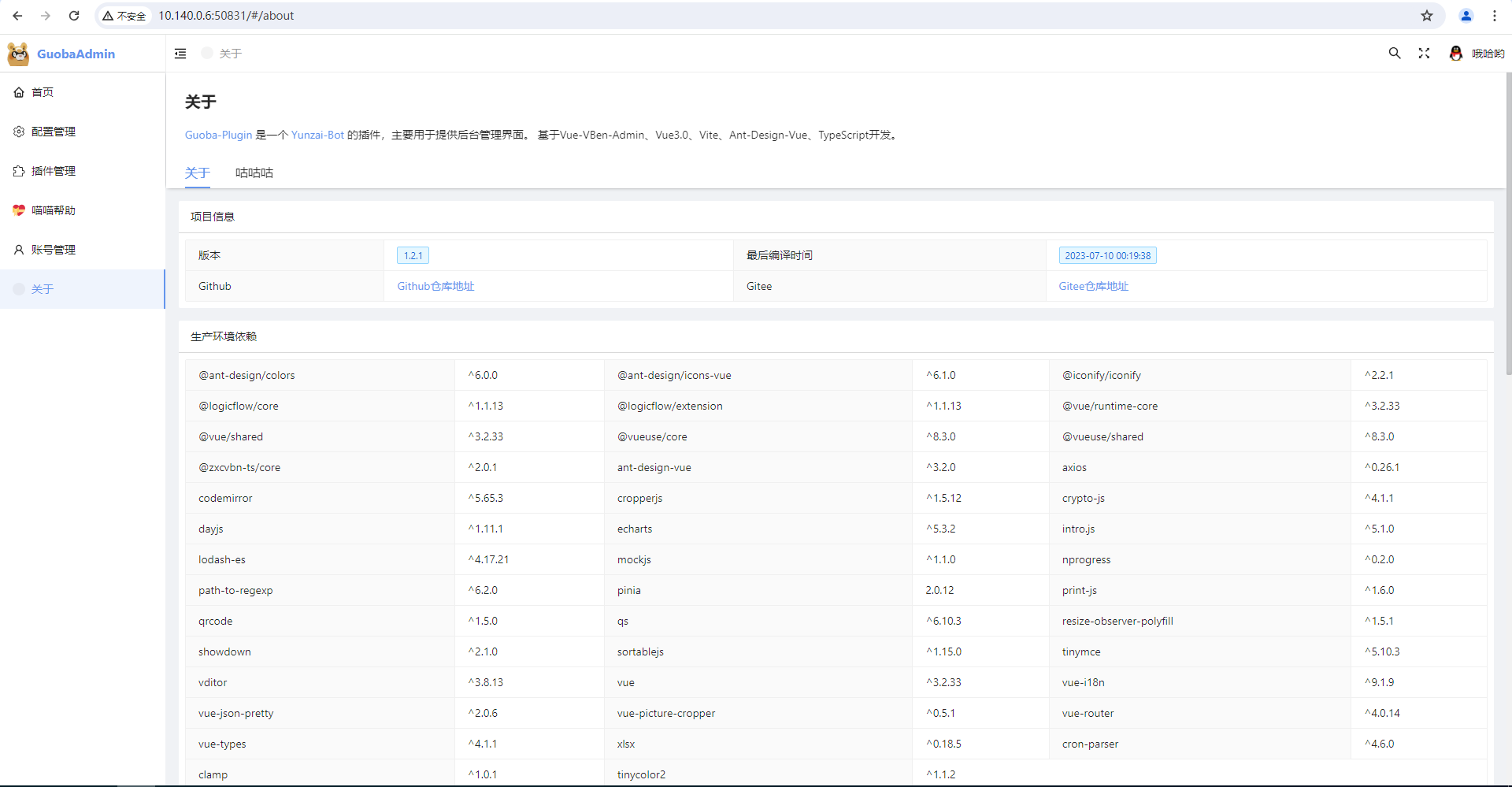1512x787 pixels.
Task: Go back with the browser back arrow
Action: [x=17, y=16]
